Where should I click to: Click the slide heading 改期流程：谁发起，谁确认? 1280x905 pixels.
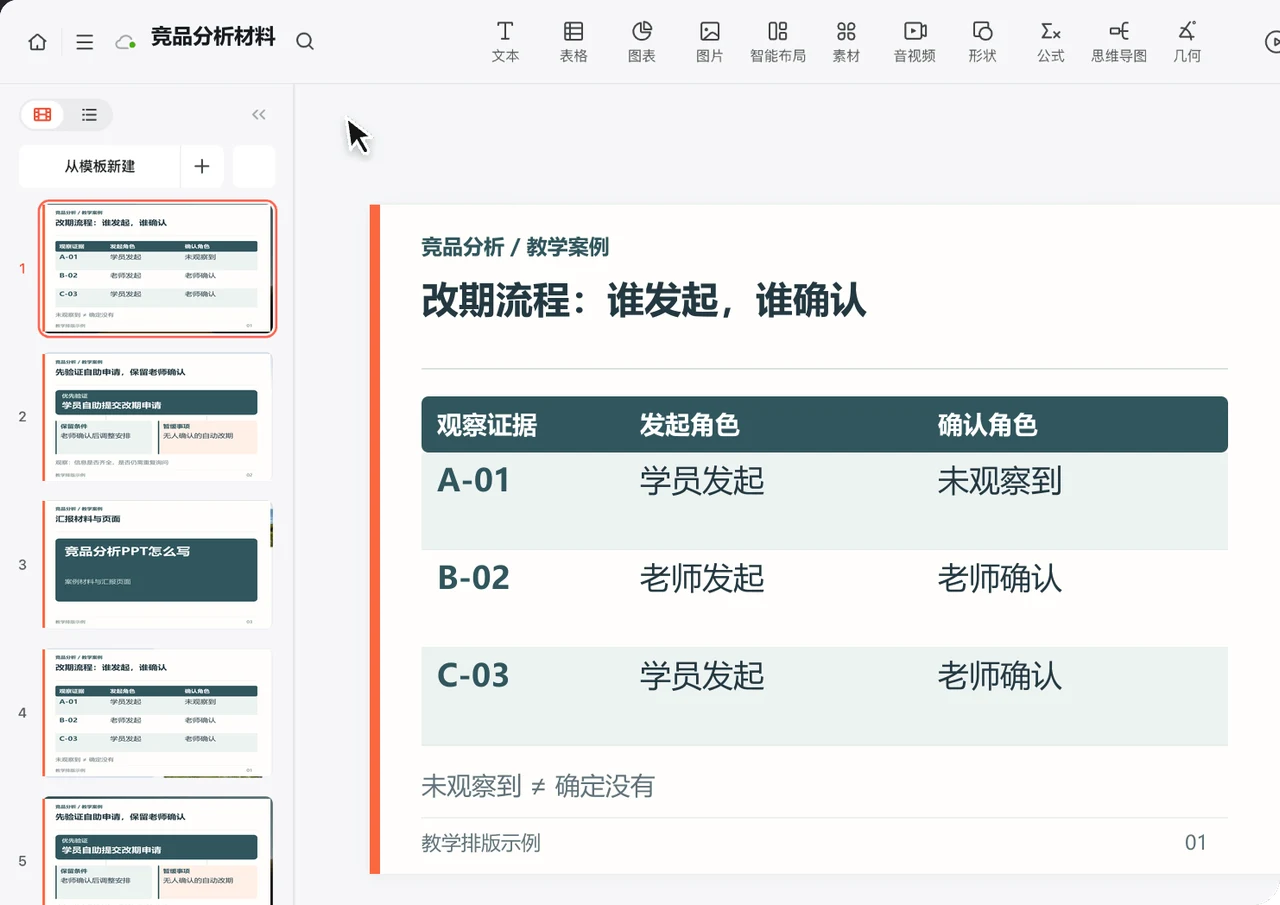643,300
